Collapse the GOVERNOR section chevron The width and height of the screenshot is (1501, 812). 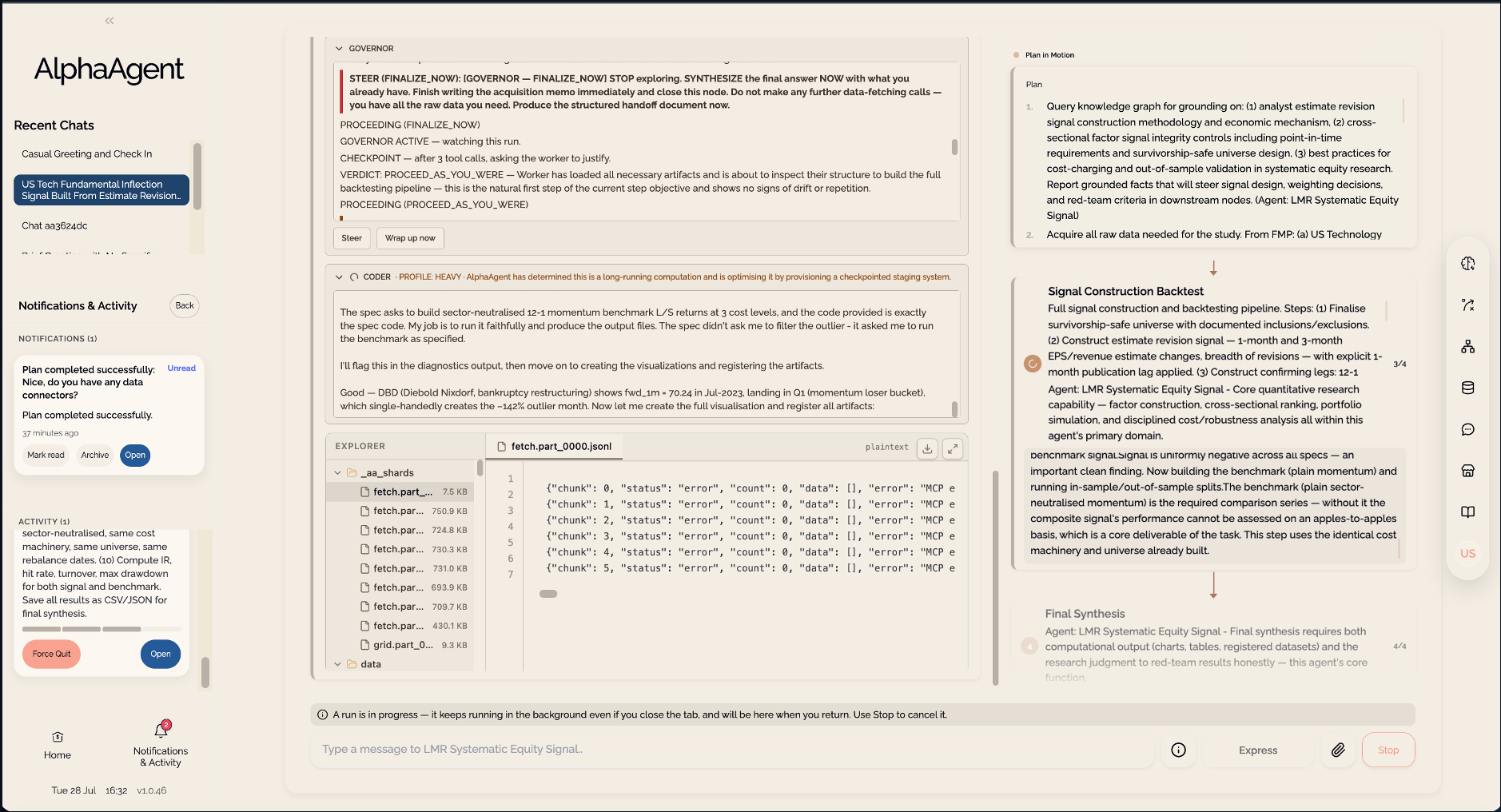click(x=339, y=49)
